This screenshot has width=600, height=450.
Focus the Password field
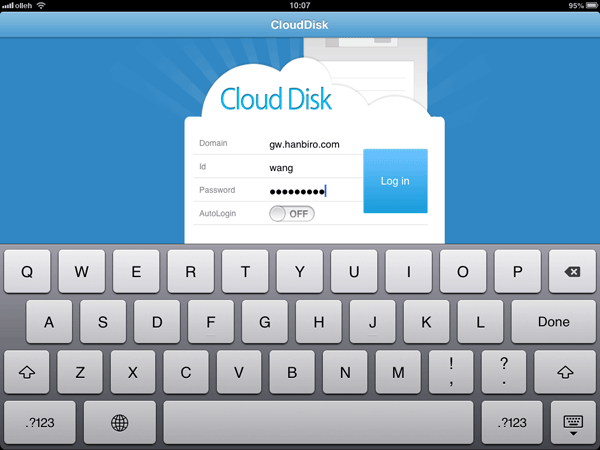coord(311,190)
